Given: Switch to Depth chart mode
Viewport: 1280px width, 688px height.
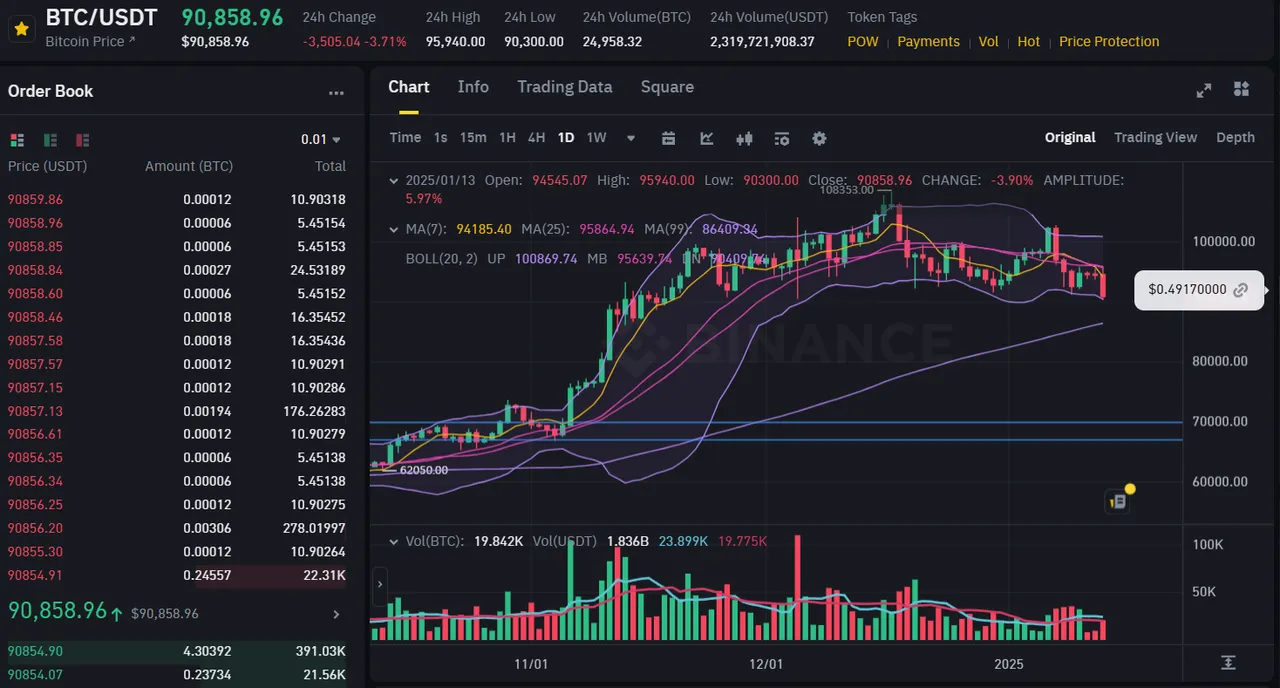Looking at the screenshot, I should click(1235, 138).
